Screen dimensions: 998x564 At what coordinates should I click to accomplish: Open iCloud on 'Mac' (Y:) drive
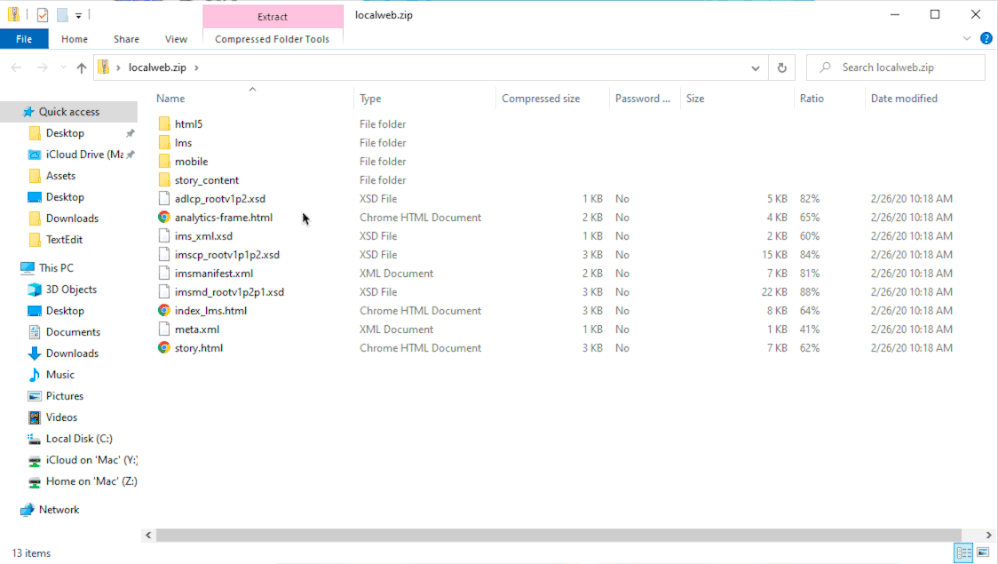(92, 460)
